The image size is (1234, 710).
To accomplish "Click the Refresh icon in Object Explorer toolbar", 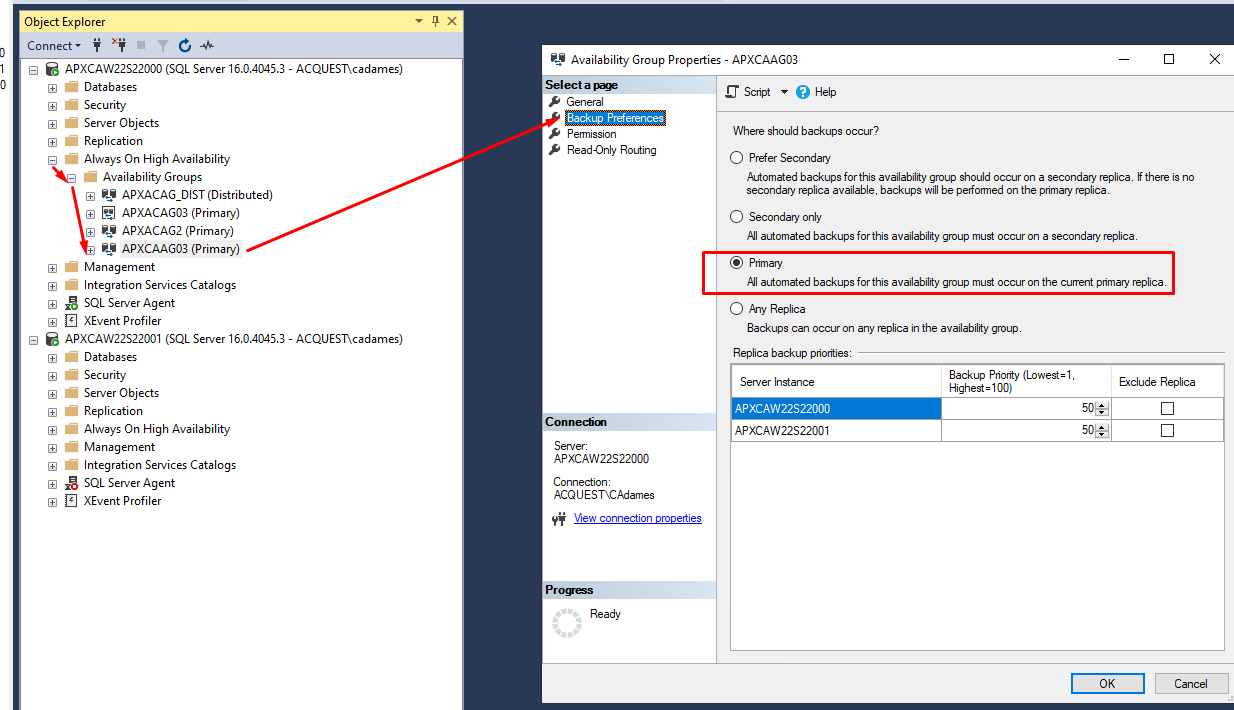I will (185, 45).
